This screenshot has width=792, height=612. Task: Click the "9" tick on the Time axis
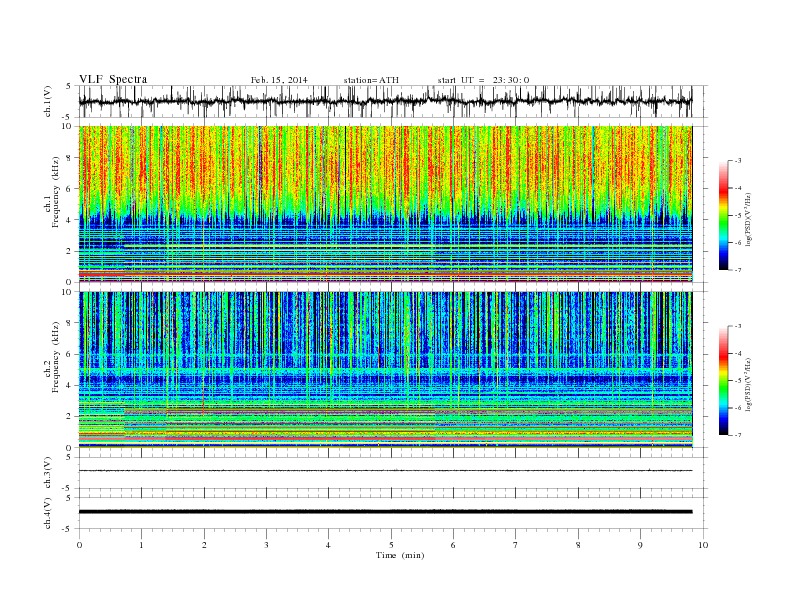click(640, 545)
